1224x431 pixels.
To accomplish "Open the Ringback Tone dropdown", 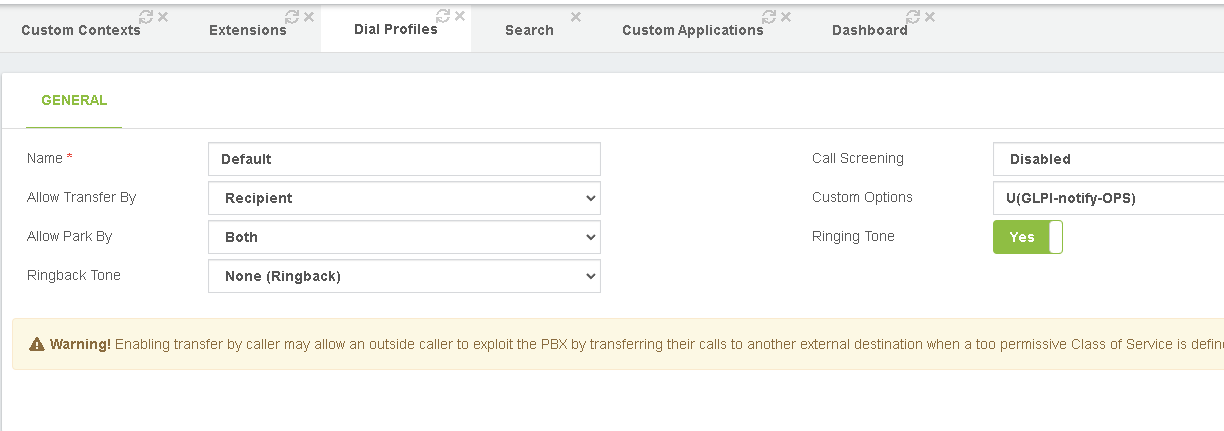I will click(x=404, y=276).
